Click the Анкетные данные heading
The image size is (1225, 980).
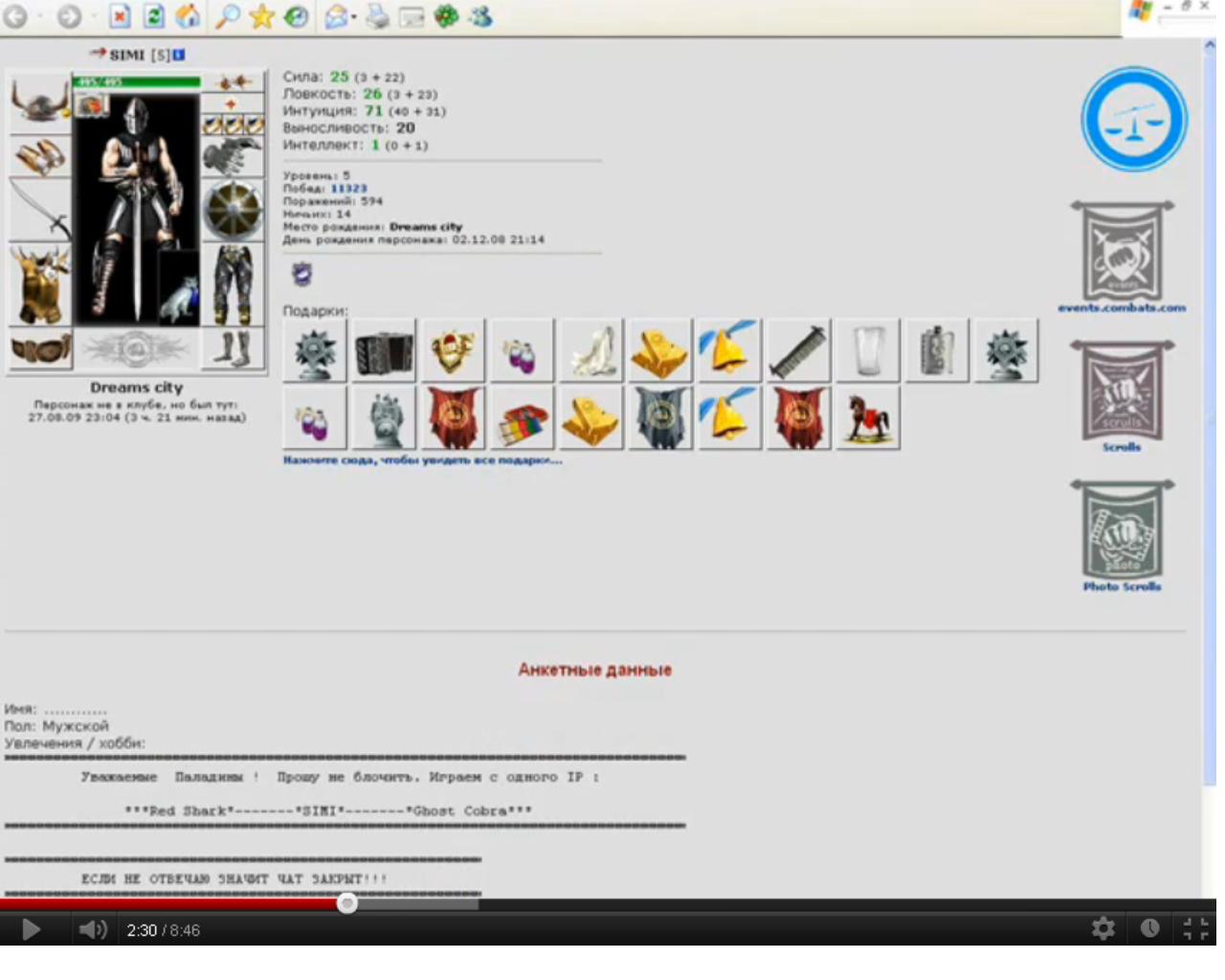pos(594,670)
